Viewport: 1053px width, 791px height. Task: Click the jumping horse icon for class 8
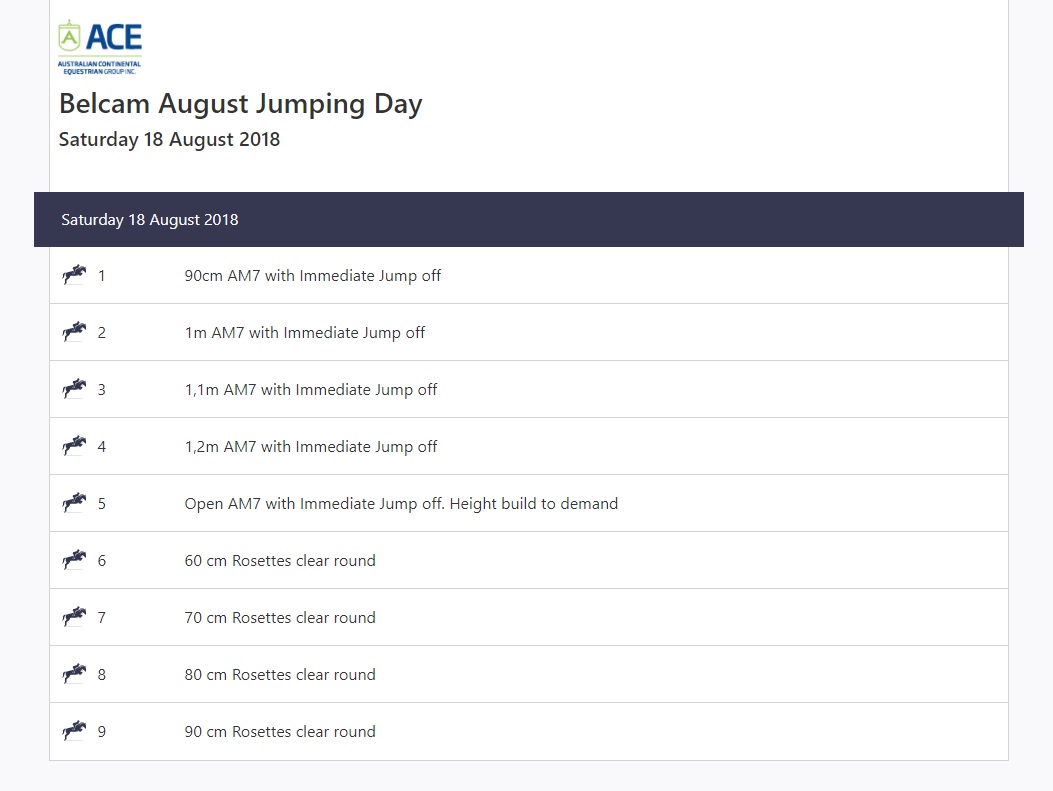(x=75, y=674)
